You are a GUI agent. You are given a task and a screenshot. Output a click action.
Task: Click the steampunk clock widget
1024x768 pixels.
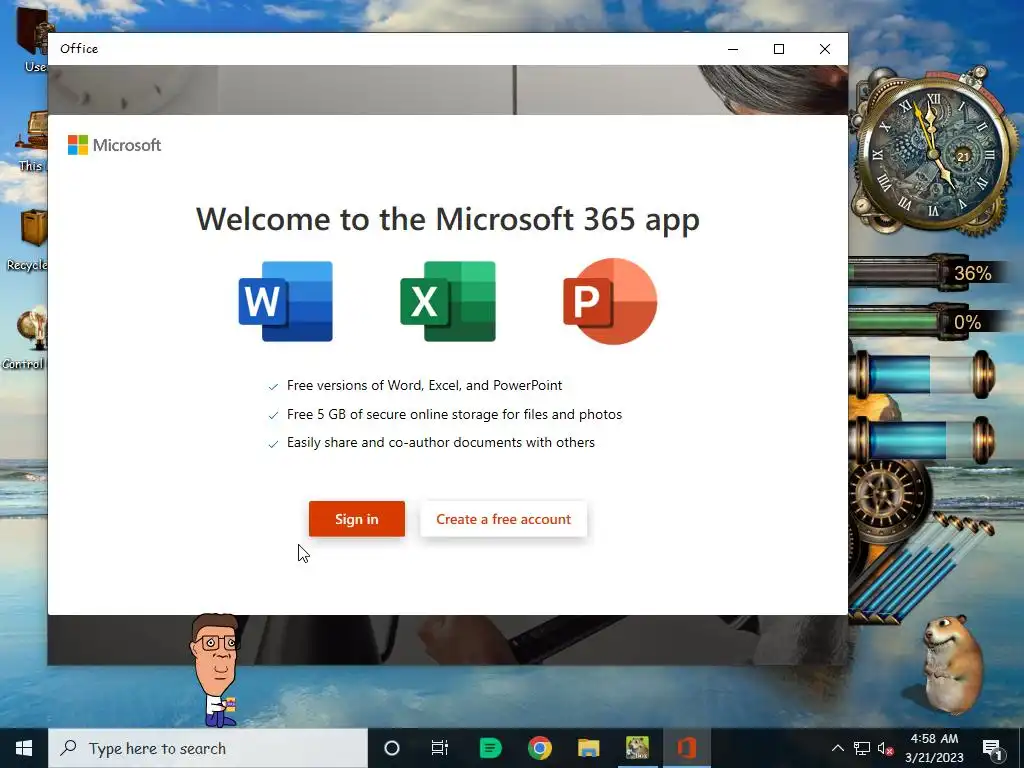click(x=934, y=152)
